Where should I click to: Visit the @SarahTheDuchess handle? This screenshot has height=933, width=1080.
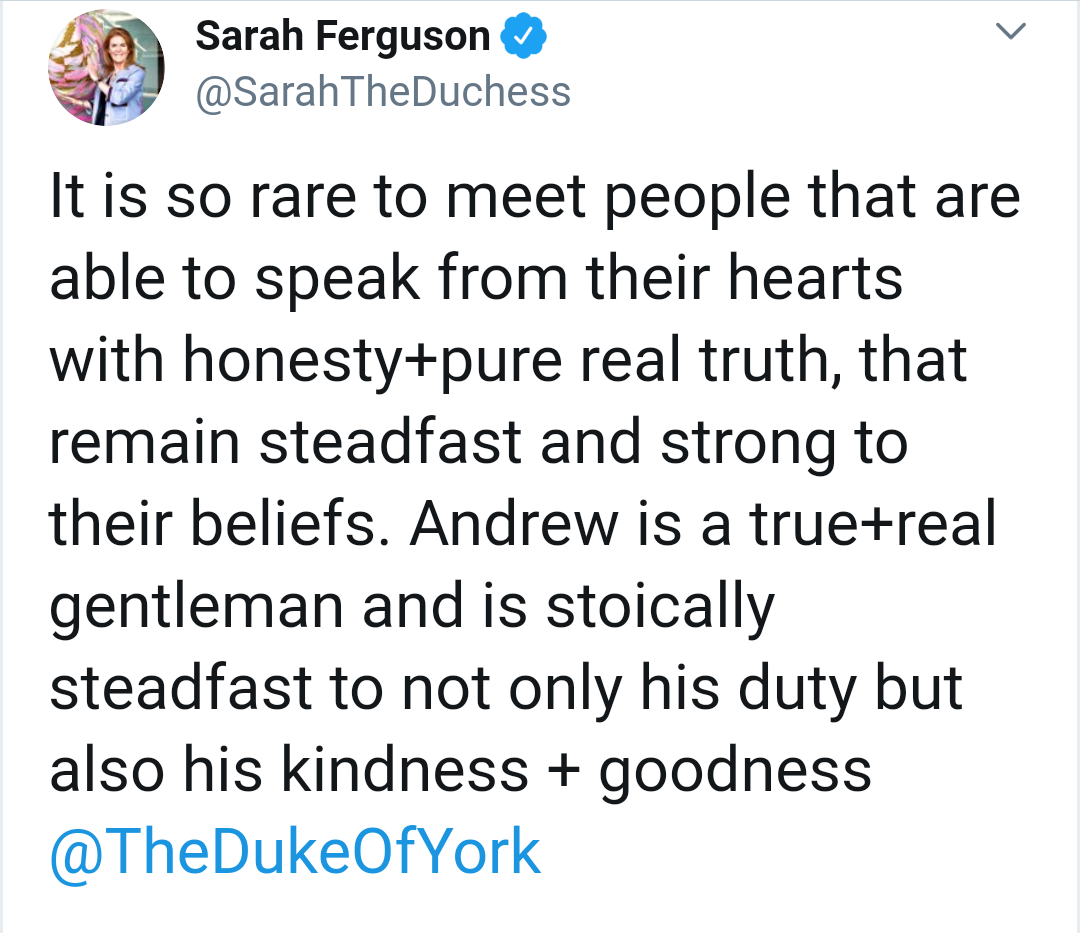(x=383, y=92)
